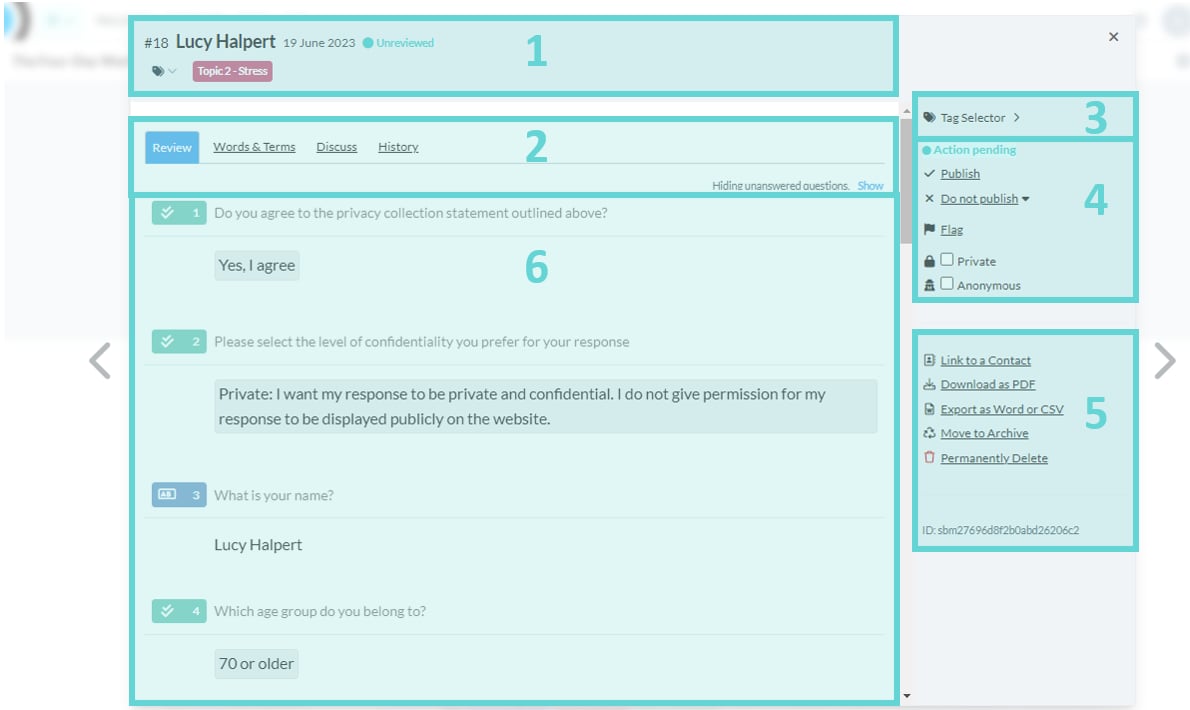
Task: Click the date 19 June 2023
Action: tap(319, 43)
